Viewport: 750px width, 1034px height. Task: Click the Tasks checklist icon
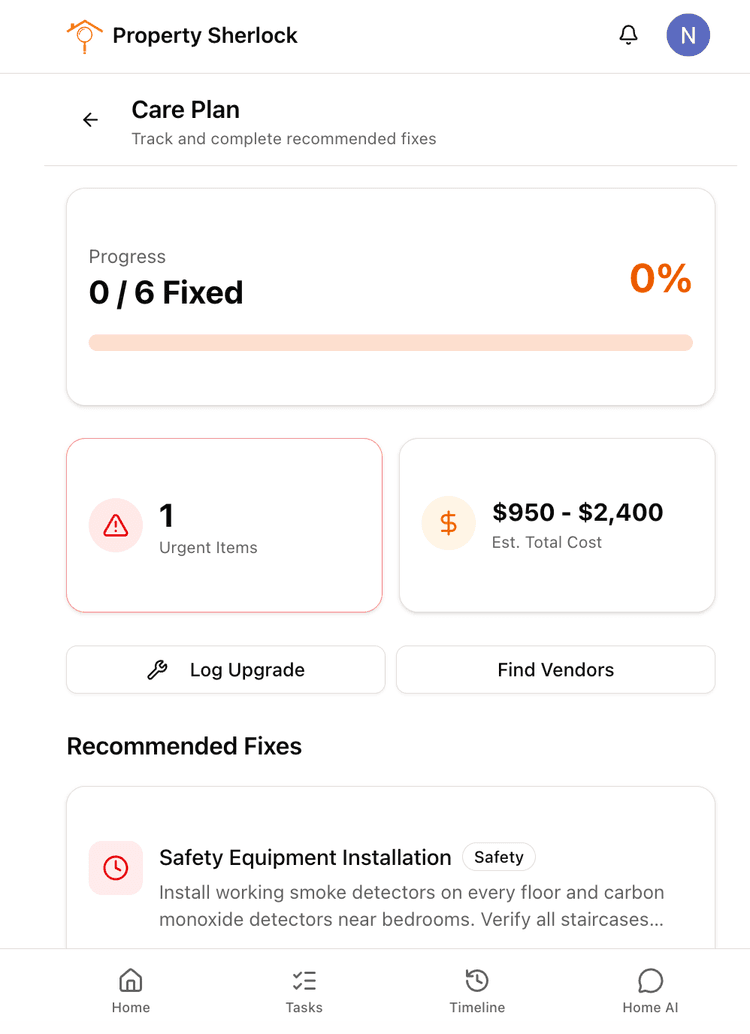pos(304,981)
